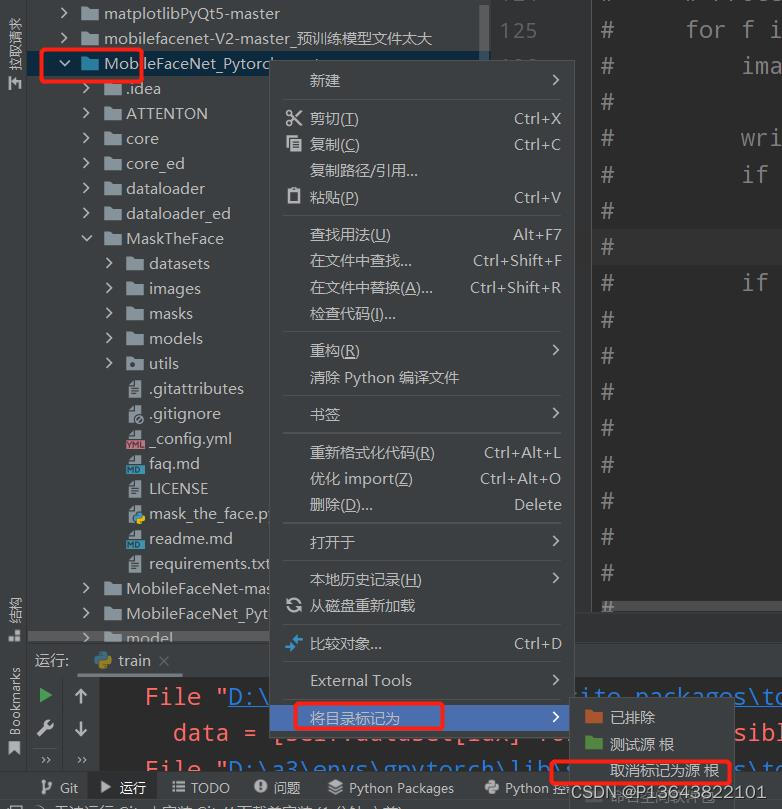
Task: Choose Optimize imports (优化 import) item
Action: 422,479
